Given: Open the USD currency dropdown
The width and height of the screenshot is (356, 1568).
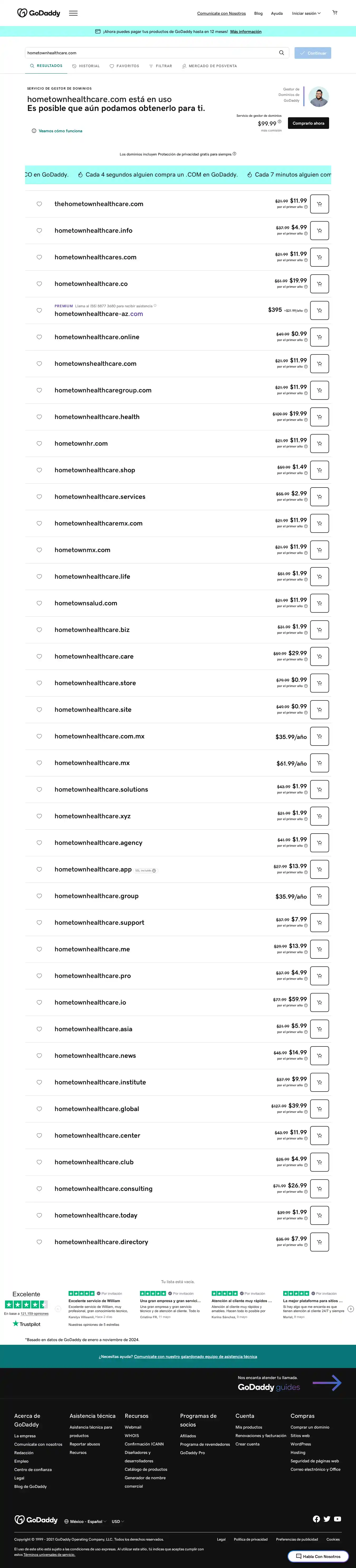Looking at the screenshot, I should pos(117,1521).
